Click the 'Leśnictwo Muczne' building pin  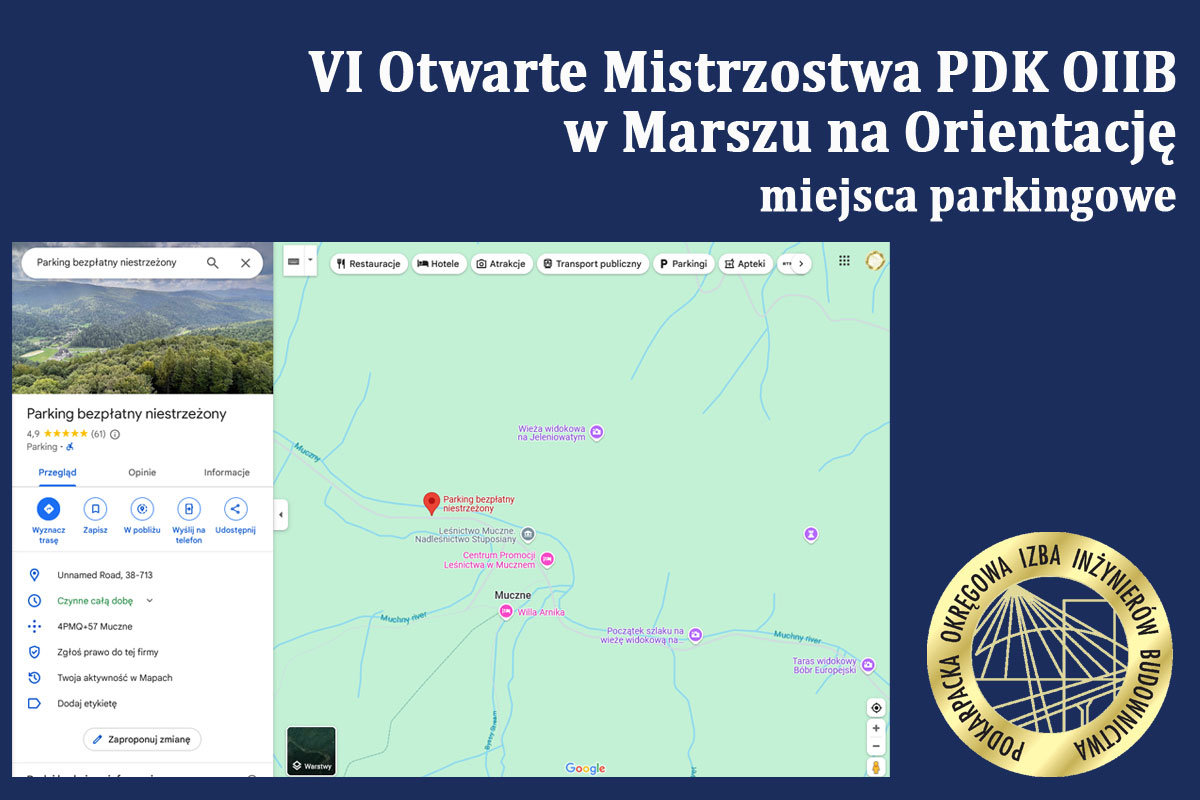528,533
